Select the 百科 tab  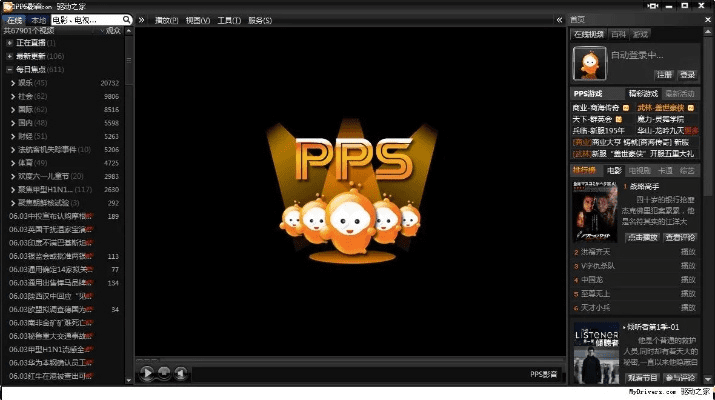(x=618, y=34)
